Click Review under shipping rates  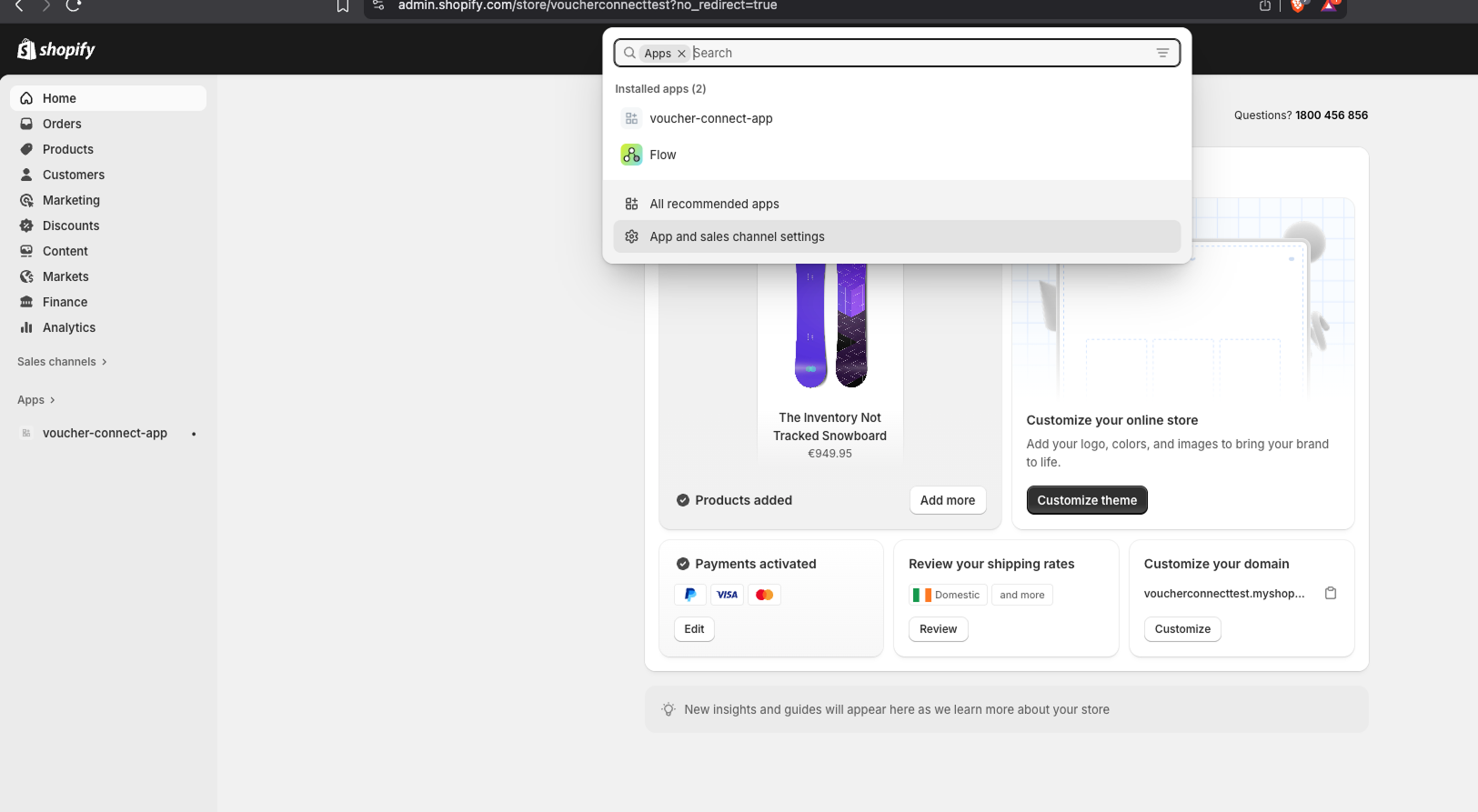[x=938, y=629]
